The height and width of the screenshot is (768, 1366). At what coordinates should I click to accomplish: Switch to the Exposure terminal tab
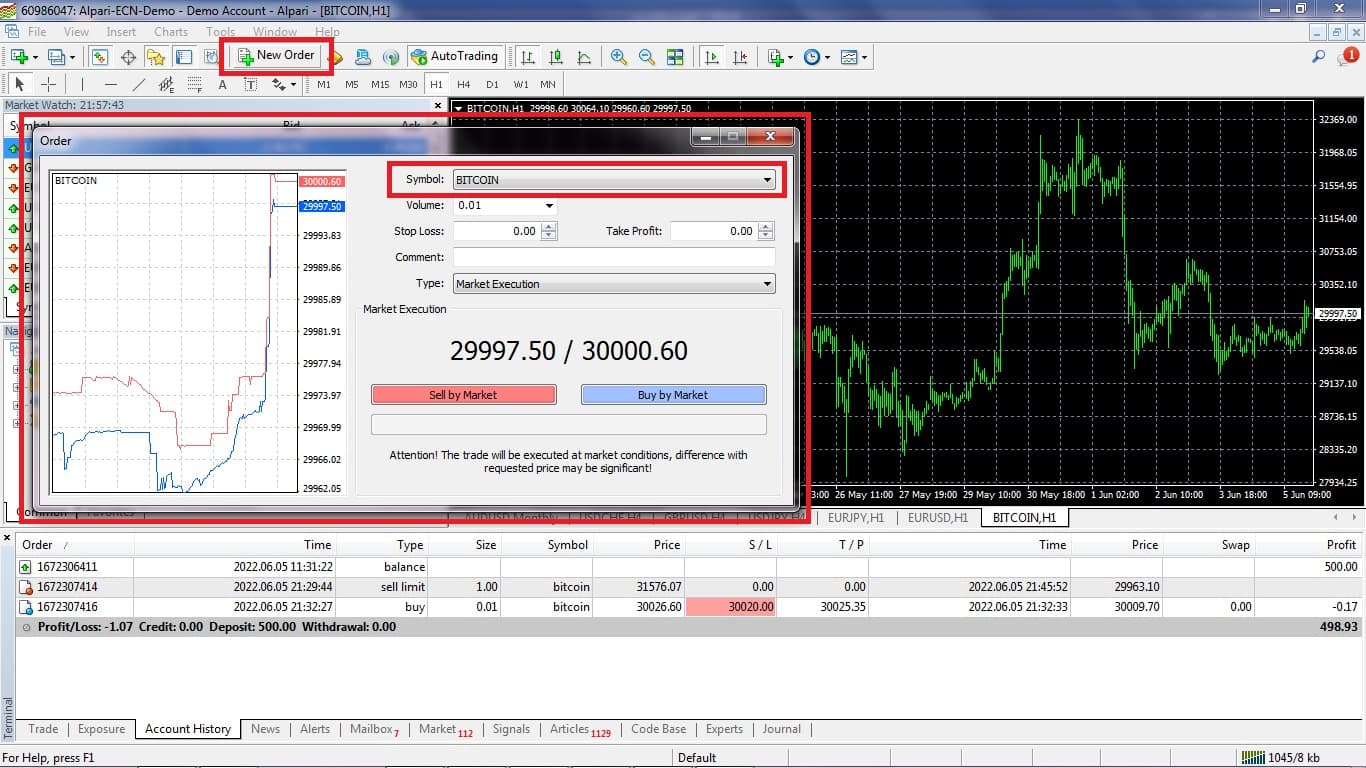(x=102, y=729)
